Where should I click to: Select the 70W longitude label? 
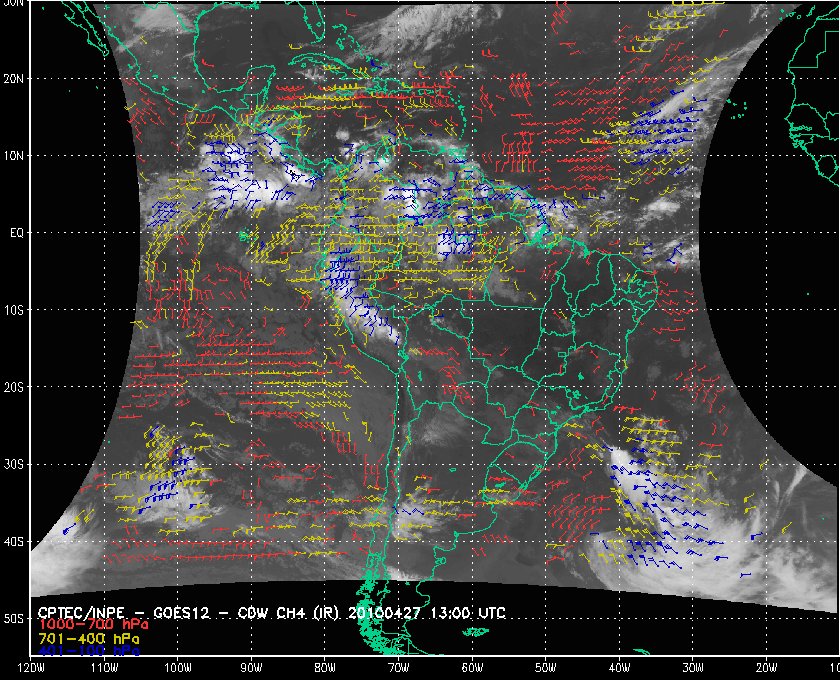point(399,668)
